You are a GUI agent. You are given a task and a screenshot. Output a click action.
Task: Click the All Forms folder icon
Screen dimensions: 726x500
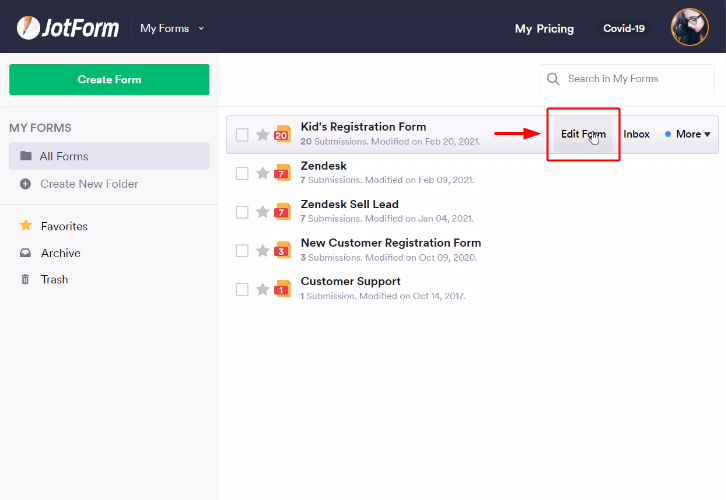[26, 156]
